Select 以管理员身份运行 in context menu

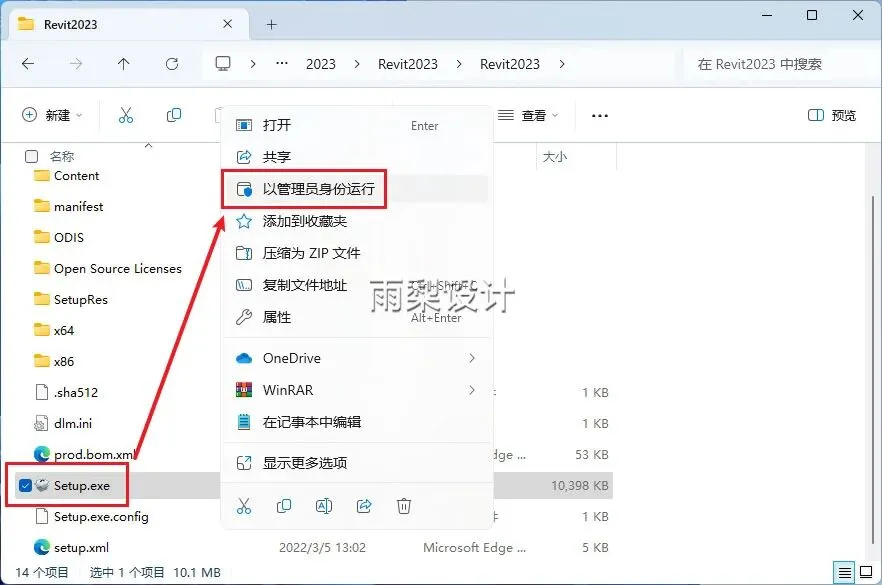coord(356,189)
